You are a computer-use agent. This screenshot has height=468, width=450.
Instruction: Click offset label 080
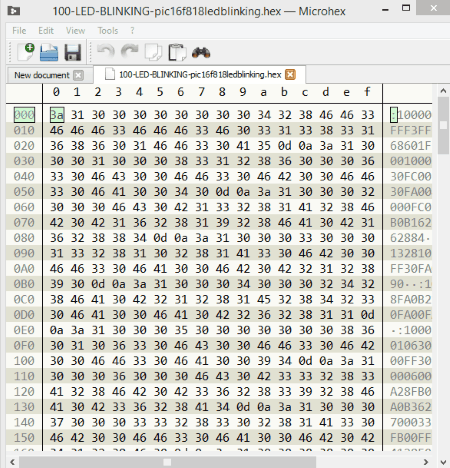tap(24, 238)
